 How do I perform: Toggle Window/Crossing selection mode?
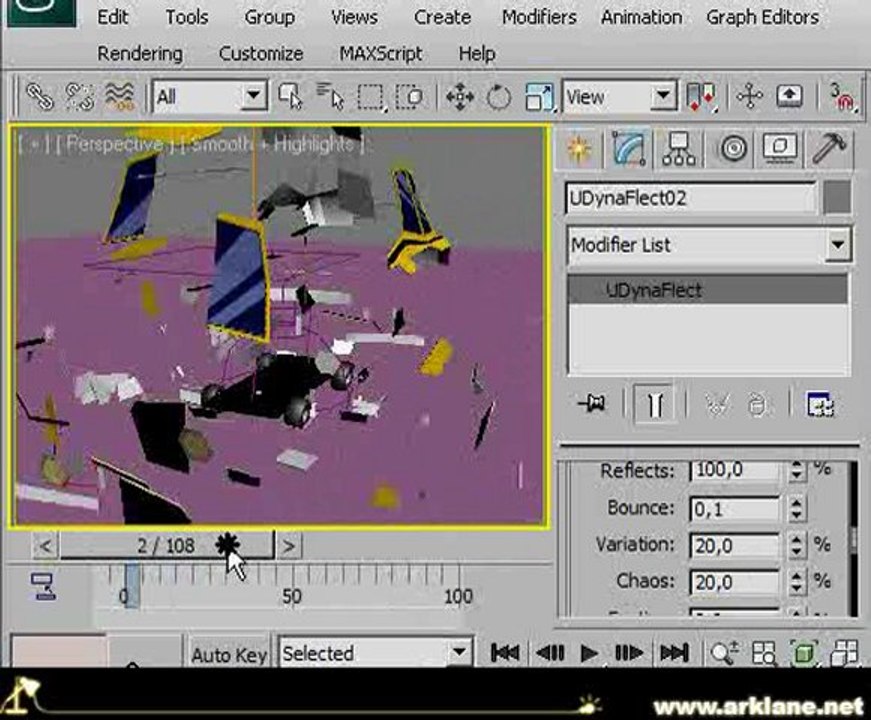pos(410,97)
